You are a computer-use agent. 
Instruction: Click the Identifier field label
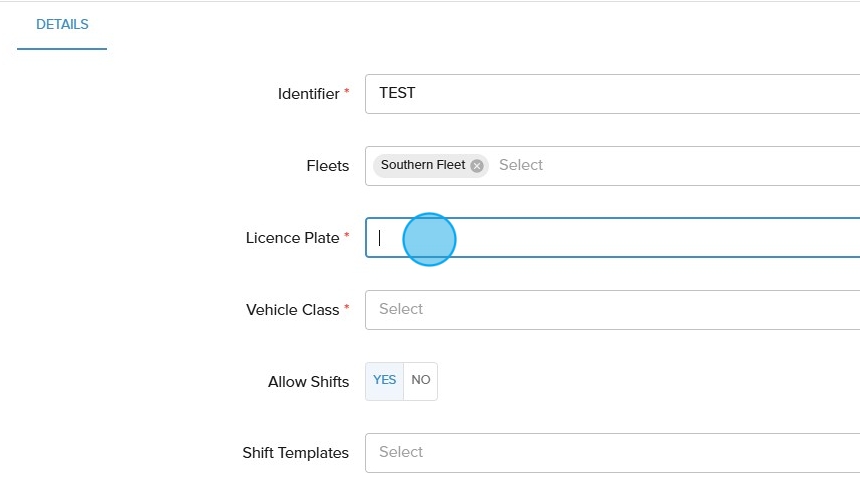pos(308,94)
